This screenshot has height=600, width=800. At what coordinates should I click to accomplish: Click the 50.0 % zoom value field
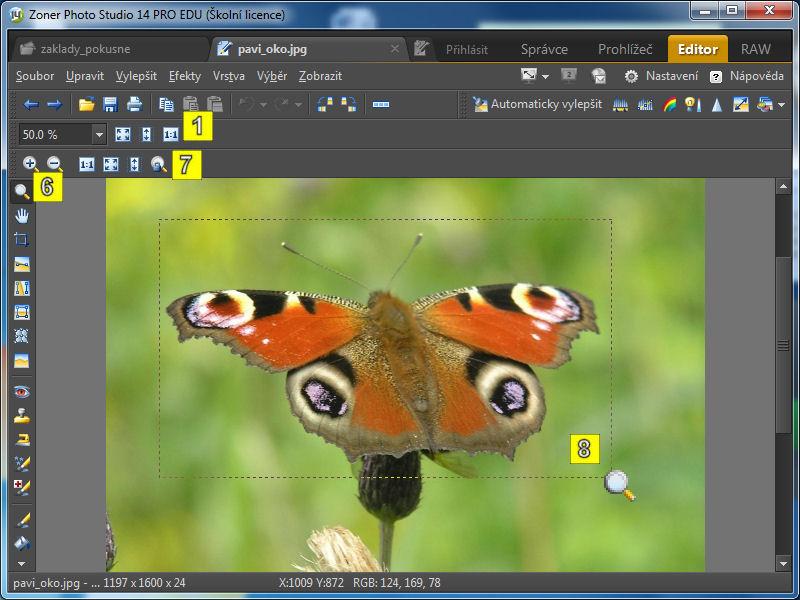(56, 135)
